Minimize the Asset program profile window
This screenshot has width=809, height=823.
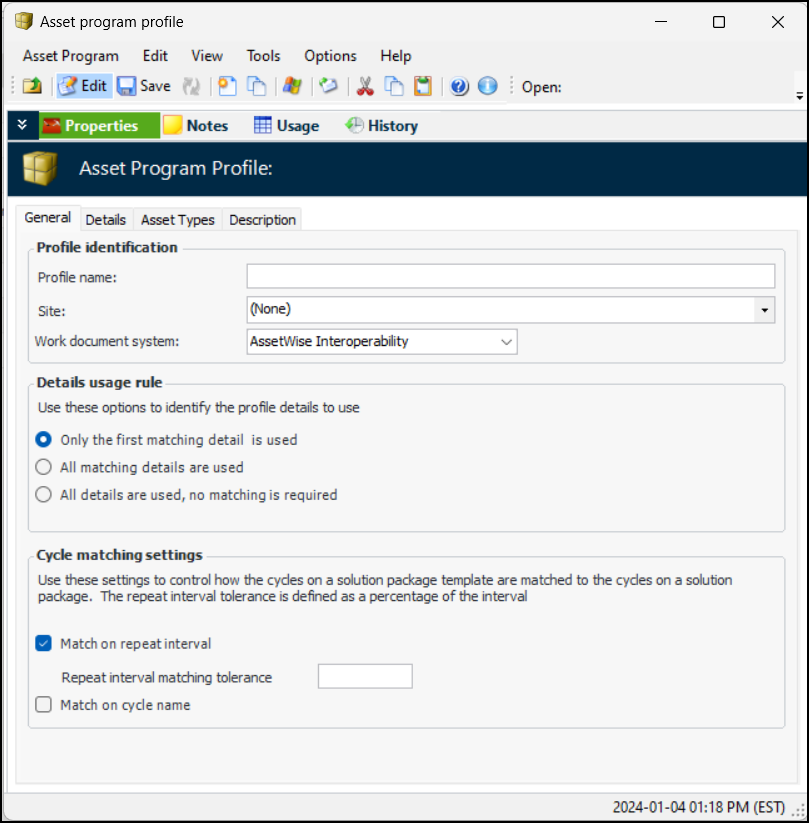click(x=661, y=22)
